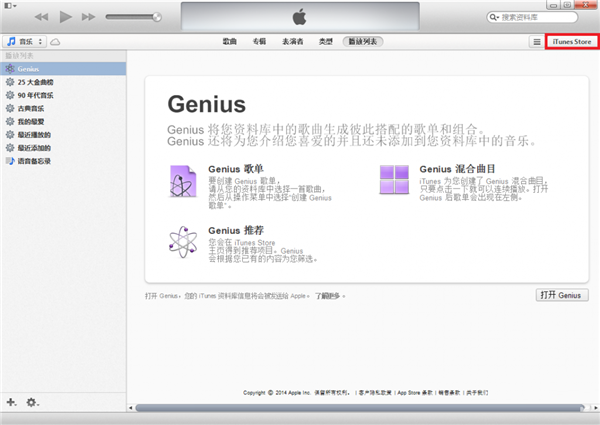This screenshot has height=425, width=600.
Task: Click the Play button in playback controls
Action: pyautogui.click(x=66, y=17)
